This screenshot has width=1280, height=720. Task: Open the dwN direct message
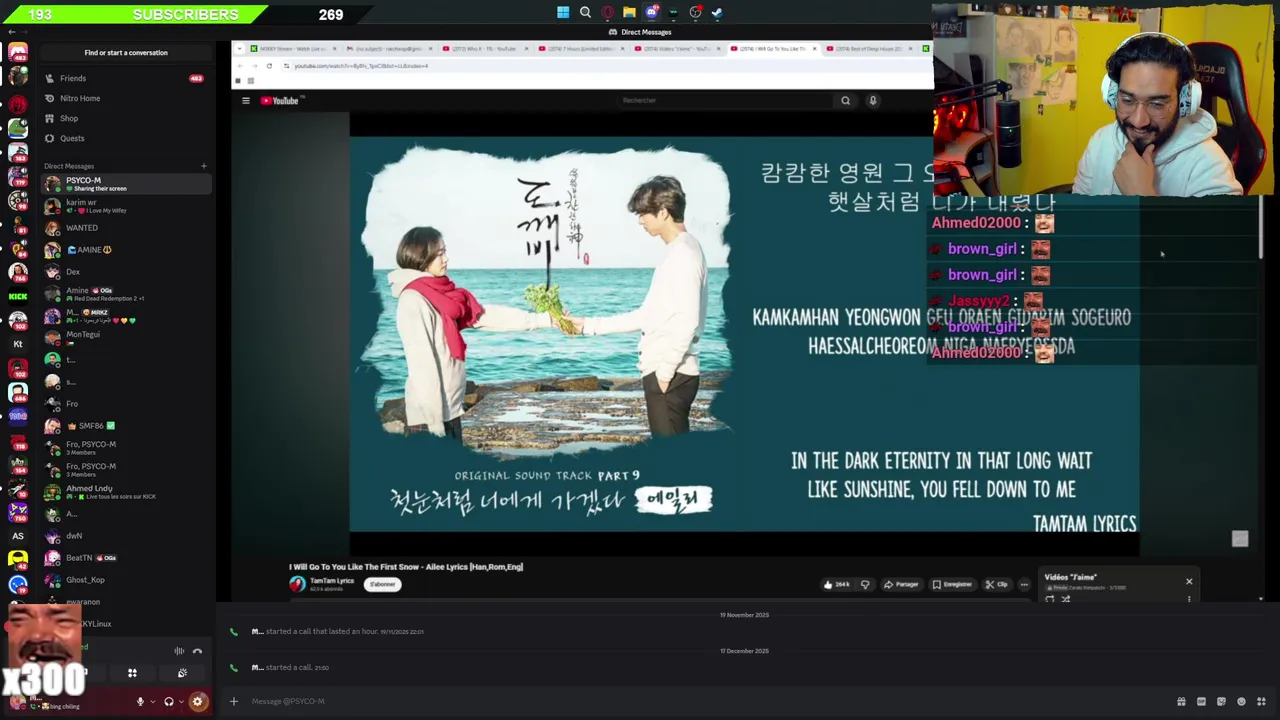point(126,536)
